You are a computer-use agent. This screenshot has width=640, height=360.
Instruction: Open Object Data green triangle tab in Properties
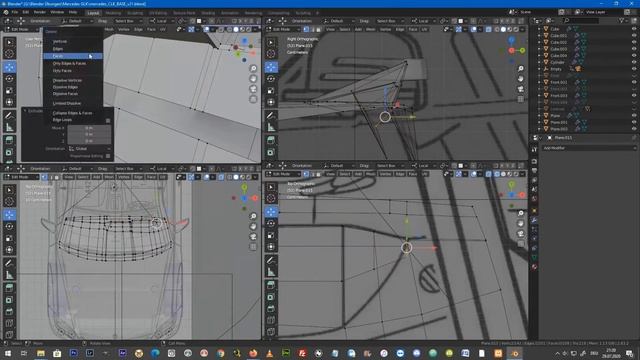pos(534,258)
